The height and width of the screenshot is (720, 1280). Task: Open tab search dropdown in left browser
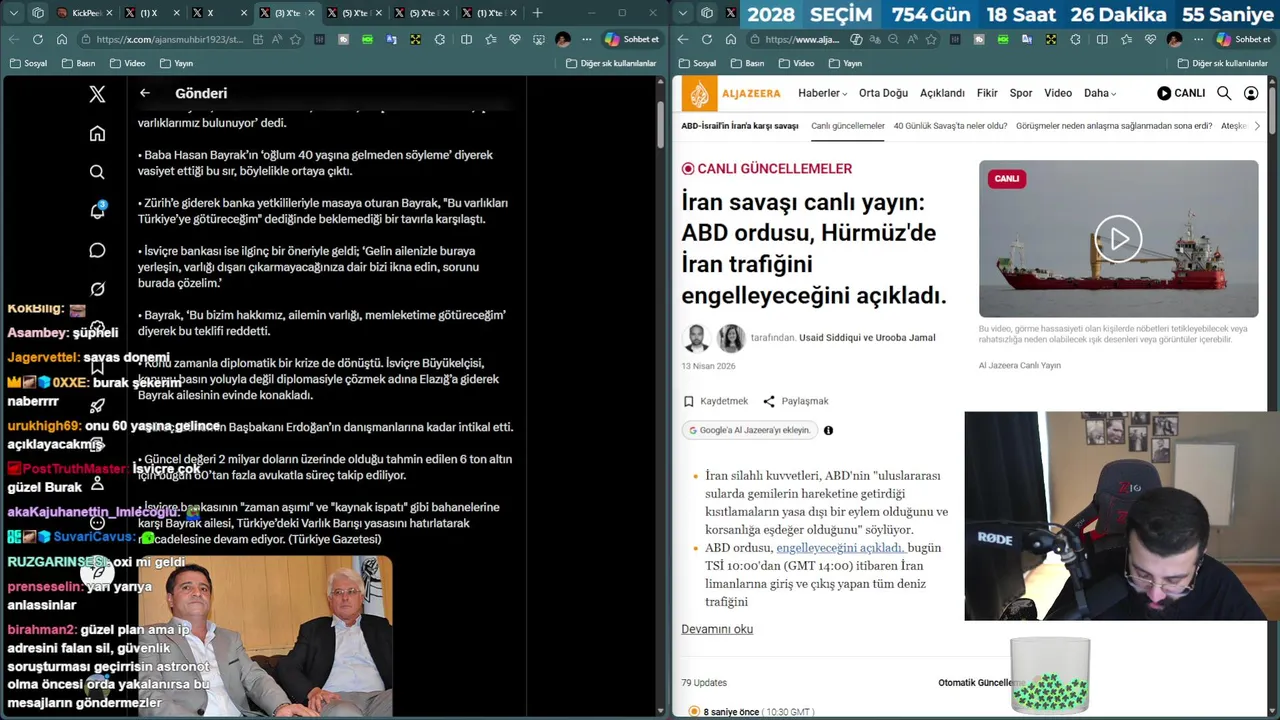click(x=13, y=13)
